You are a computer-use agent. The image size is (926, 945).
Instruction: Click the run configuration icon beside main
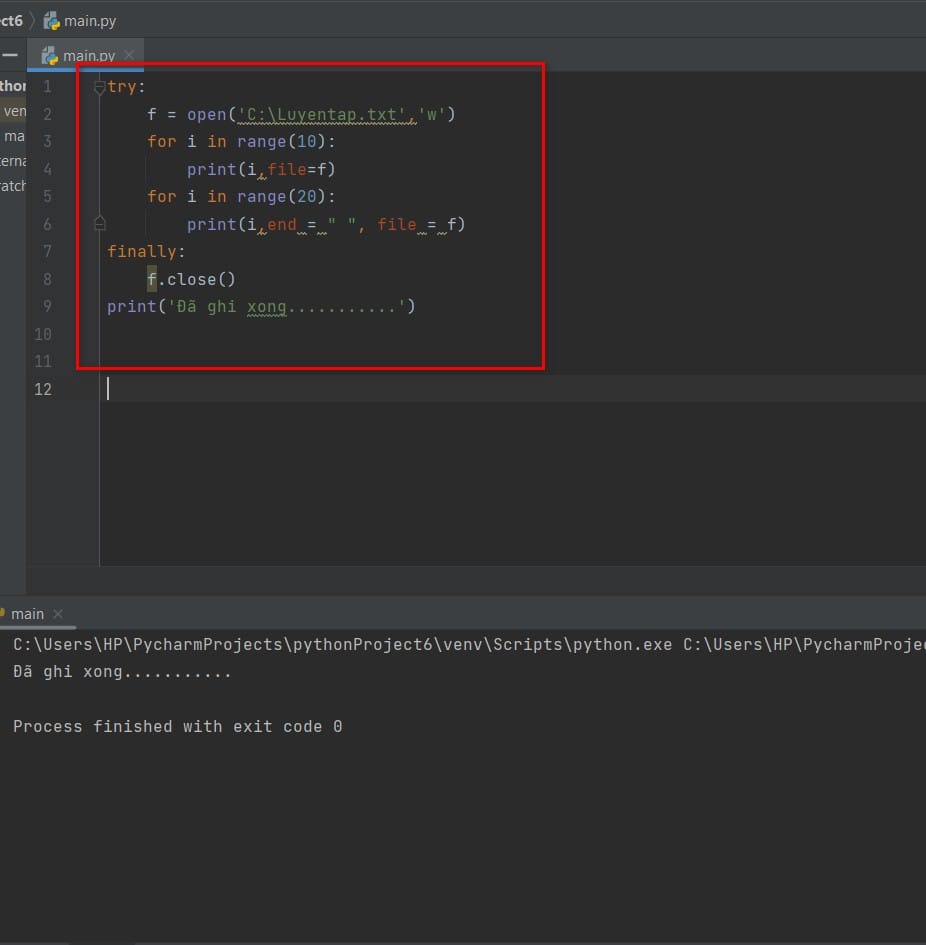[x=2, y=613]
